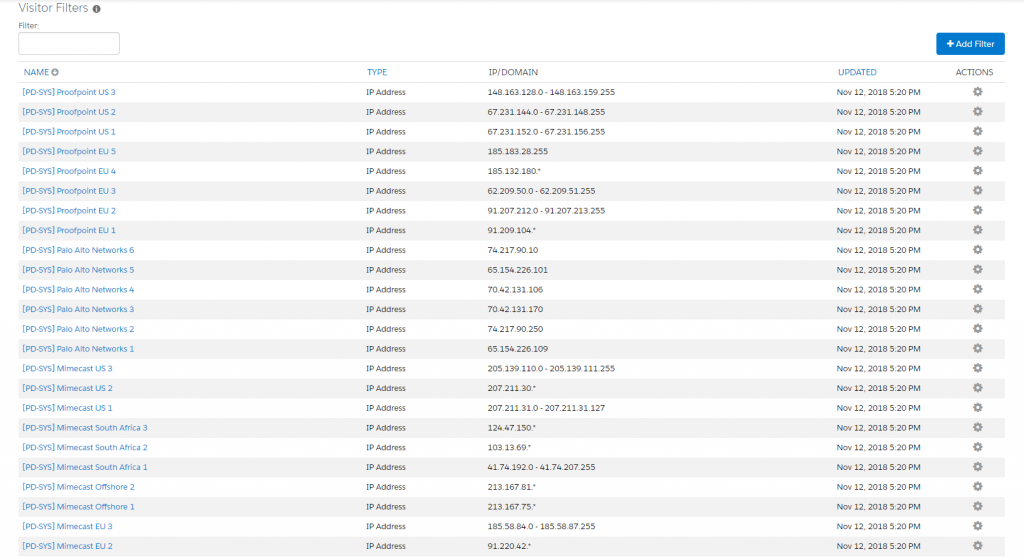Open gear actions for Palo Alto Networks 2

coord(977,329)
